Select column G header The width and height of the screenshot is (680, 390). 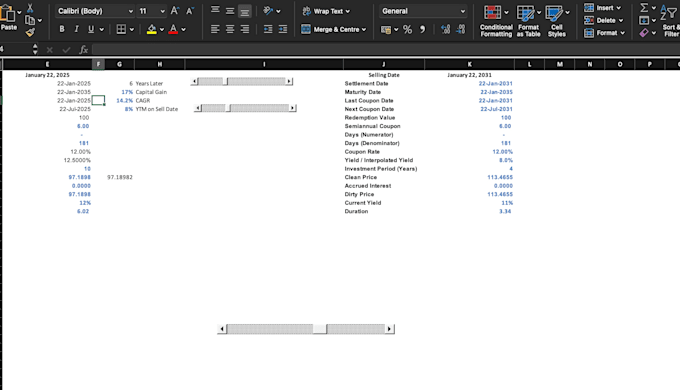pos(120,64)
